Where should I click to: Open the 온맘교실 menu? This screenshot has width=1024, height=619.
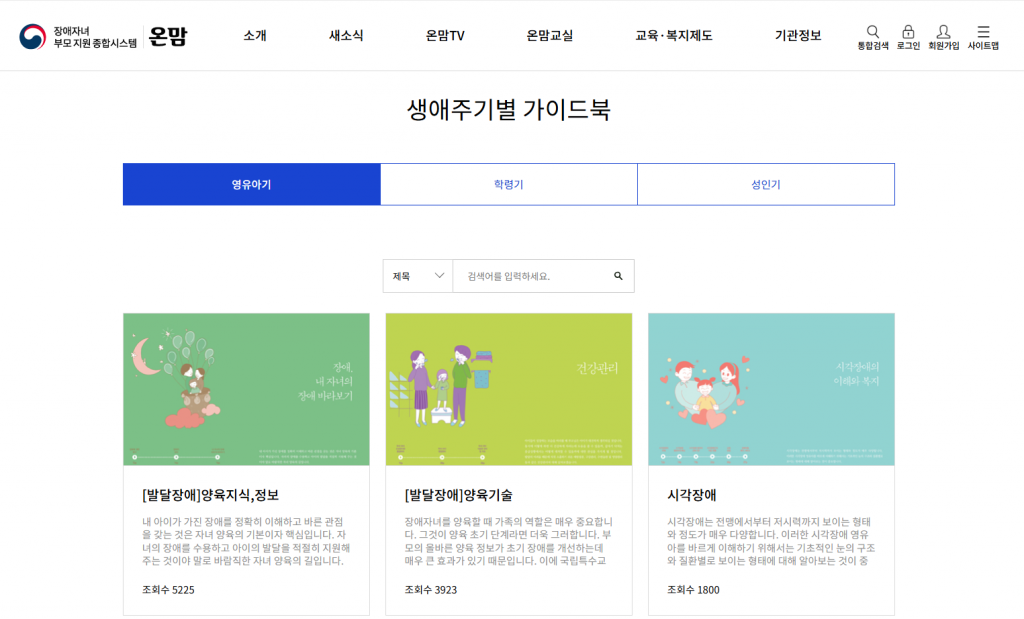tap(549, 35)
